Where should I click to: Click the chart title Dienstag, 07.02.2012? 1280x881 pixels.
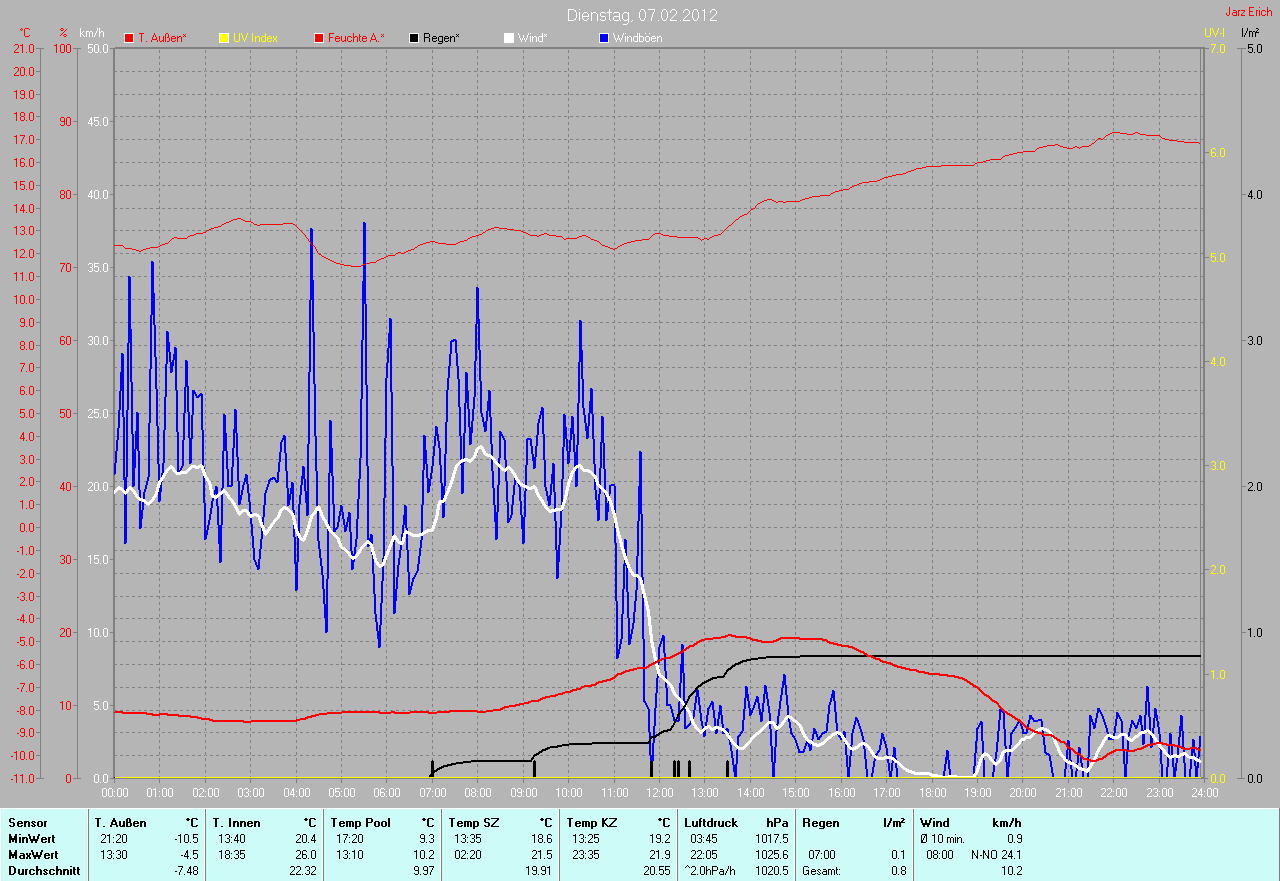[x=641, y=15]
